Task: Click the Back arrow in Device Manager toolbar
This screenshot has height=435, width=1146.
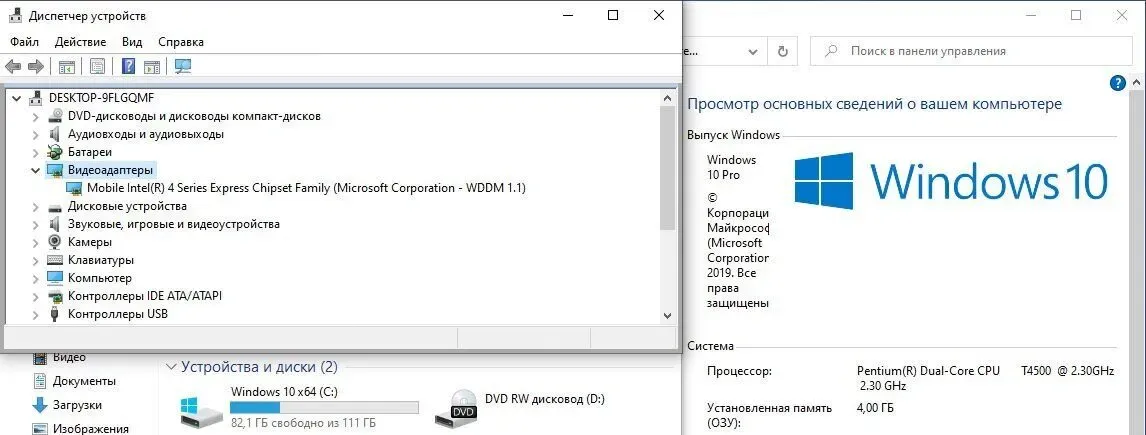Action: pos(13,67)
